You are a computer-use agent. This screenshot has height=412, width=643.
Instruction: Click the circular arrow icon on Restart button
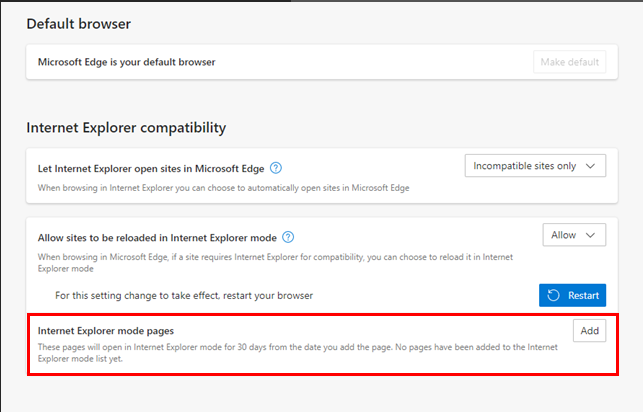pos(554,295)
